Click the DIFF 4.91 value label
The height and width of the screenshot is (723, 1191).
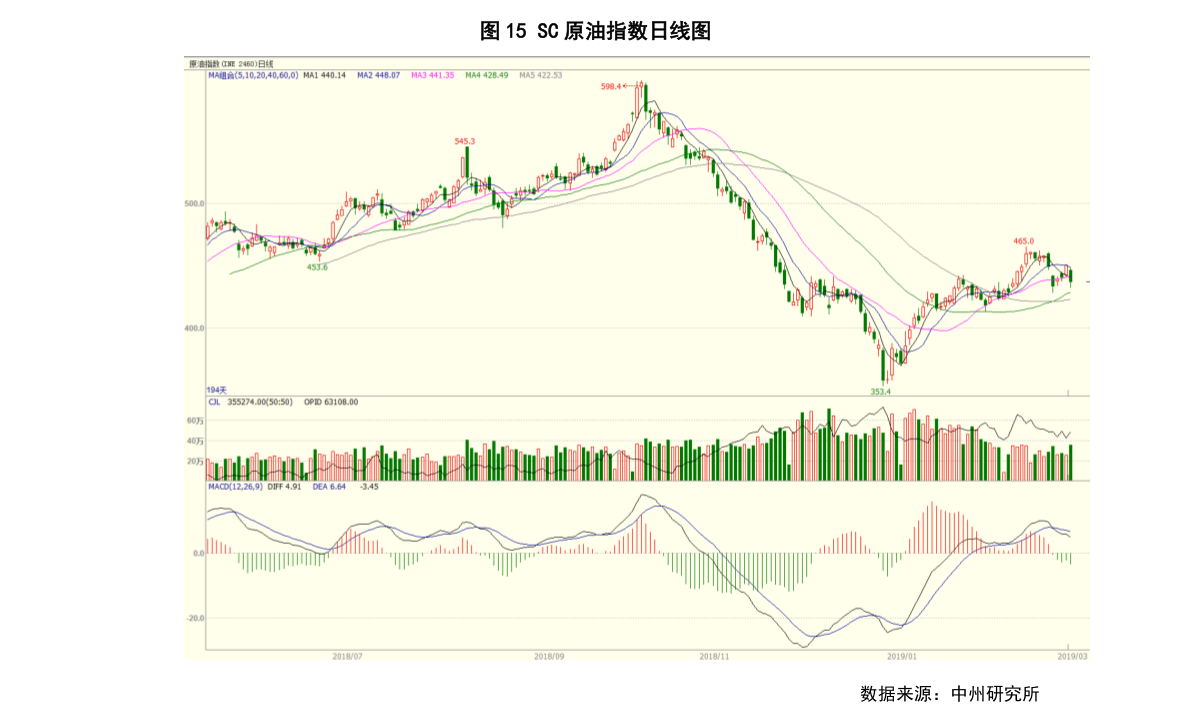pyautogui.click(x=285, y=487)
